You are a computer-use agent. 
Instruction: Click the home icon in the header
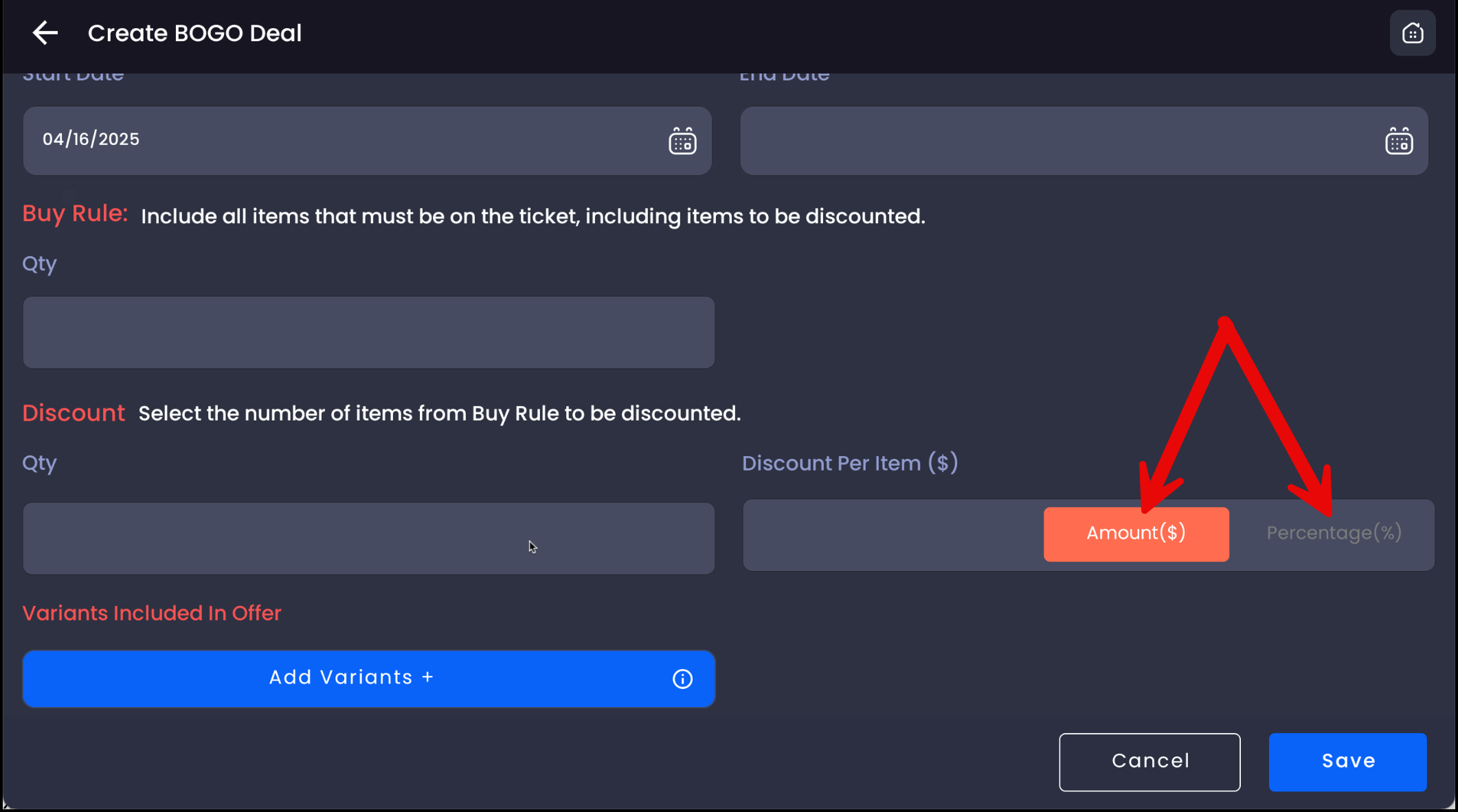coord(1412,33)
